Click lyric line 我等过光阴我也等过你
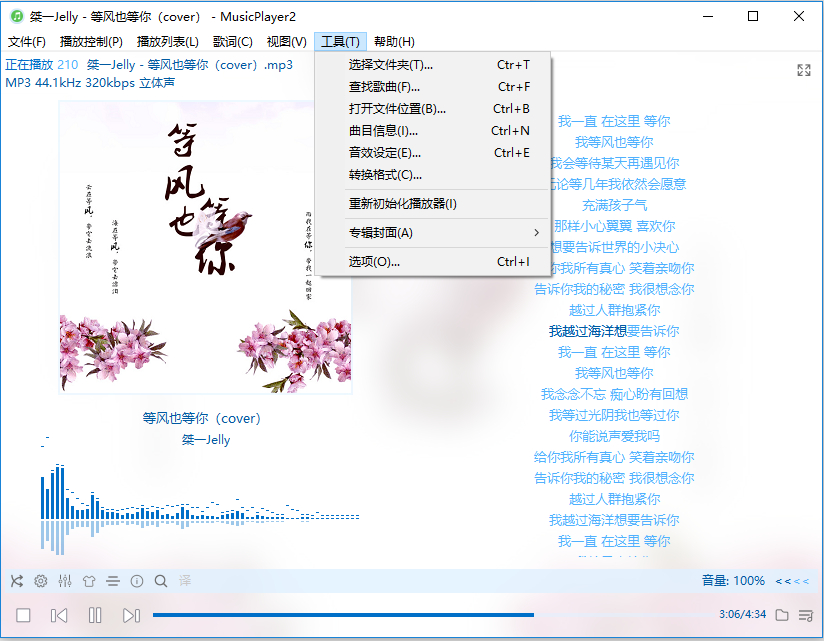This screenshot has height=641, width=824. [614, 415]
